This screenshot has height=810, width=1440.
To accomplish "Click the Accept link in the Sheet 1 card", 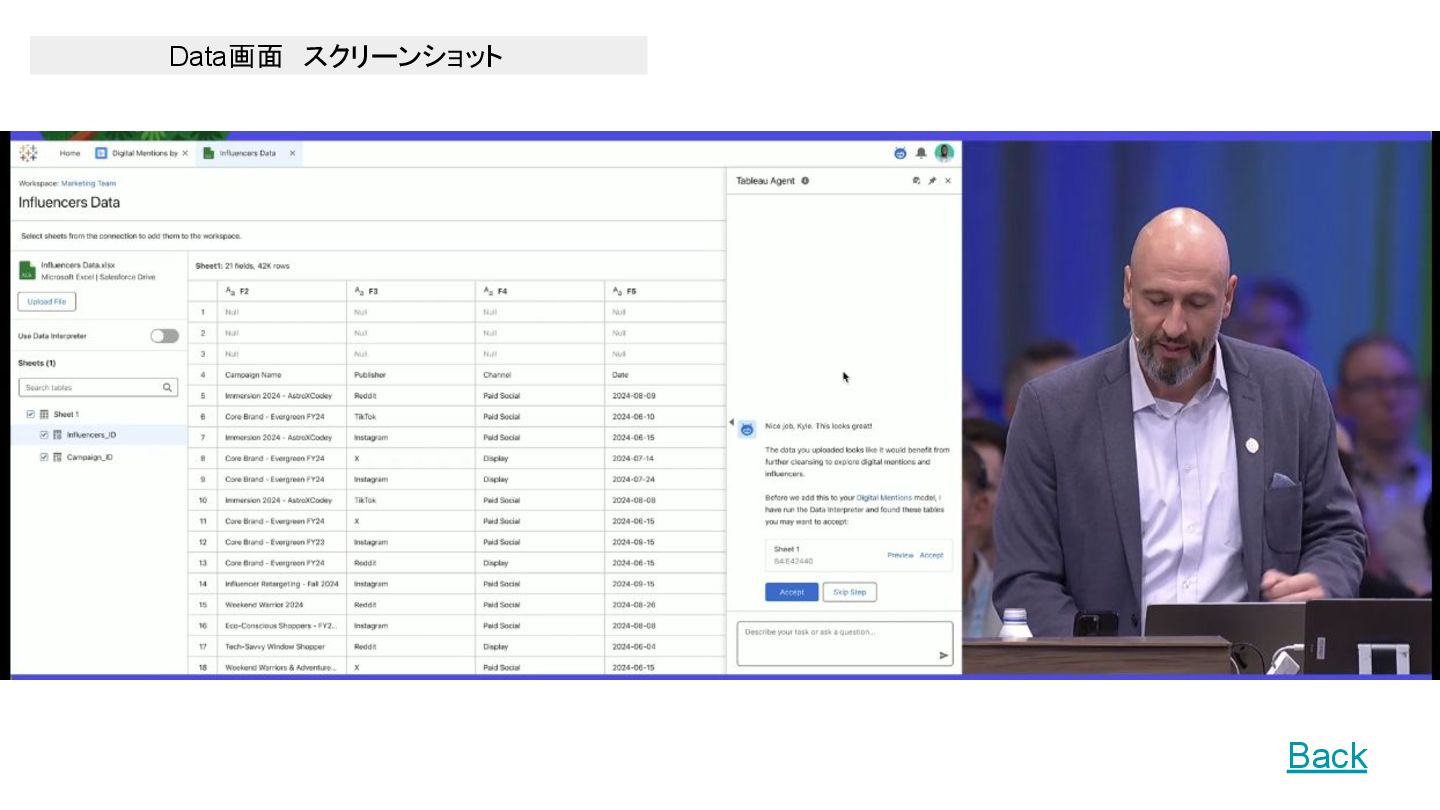I will click(x=931, y=555).
